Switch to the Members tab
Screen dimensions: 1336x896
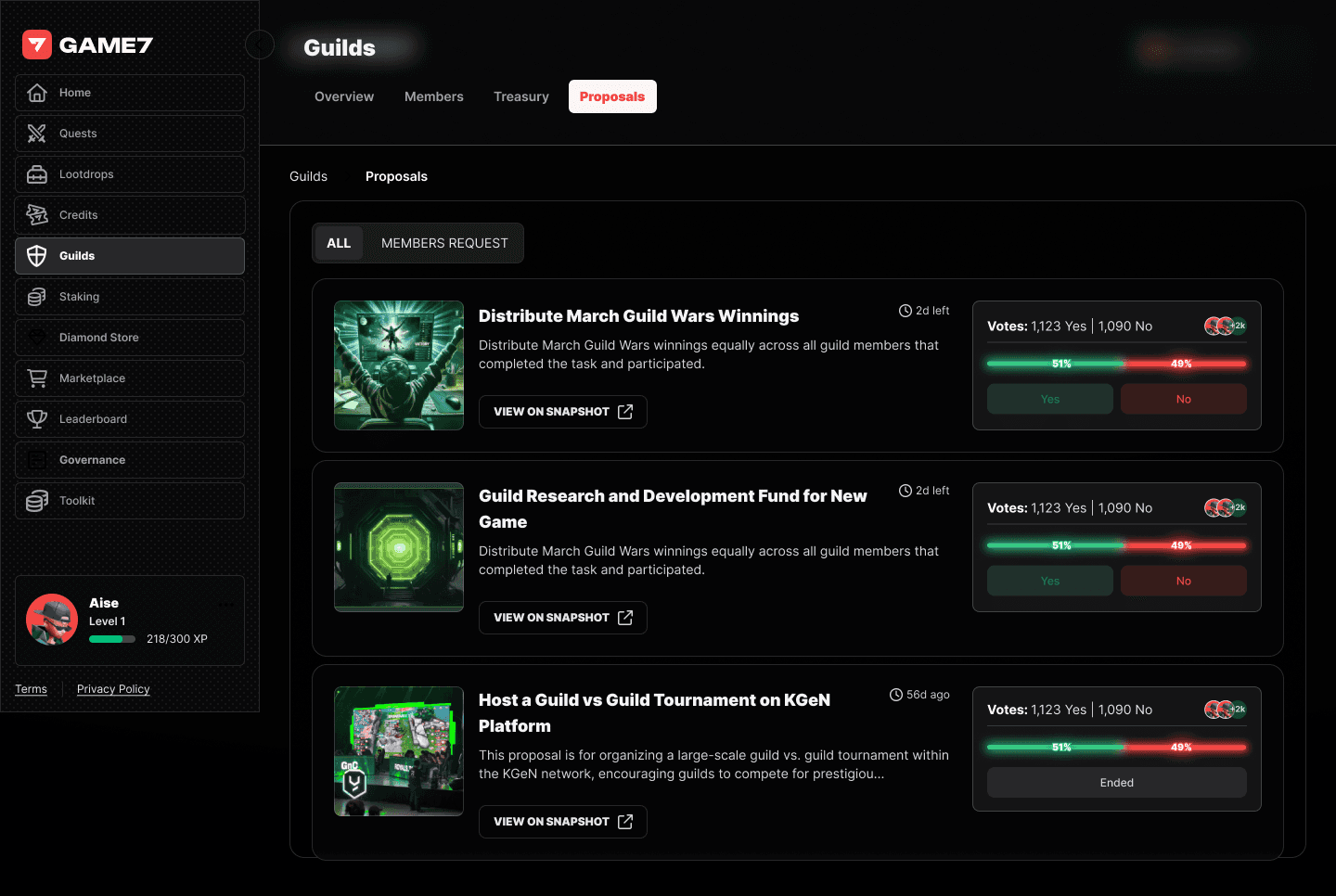pyautogui.click(x=434, y=96)
